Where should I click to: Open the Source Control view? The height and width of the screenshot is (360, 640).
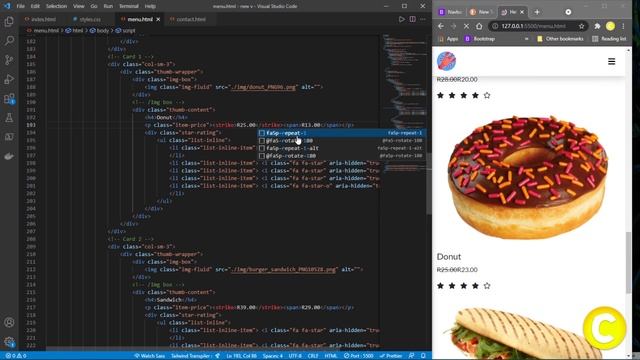pos(9,60)
